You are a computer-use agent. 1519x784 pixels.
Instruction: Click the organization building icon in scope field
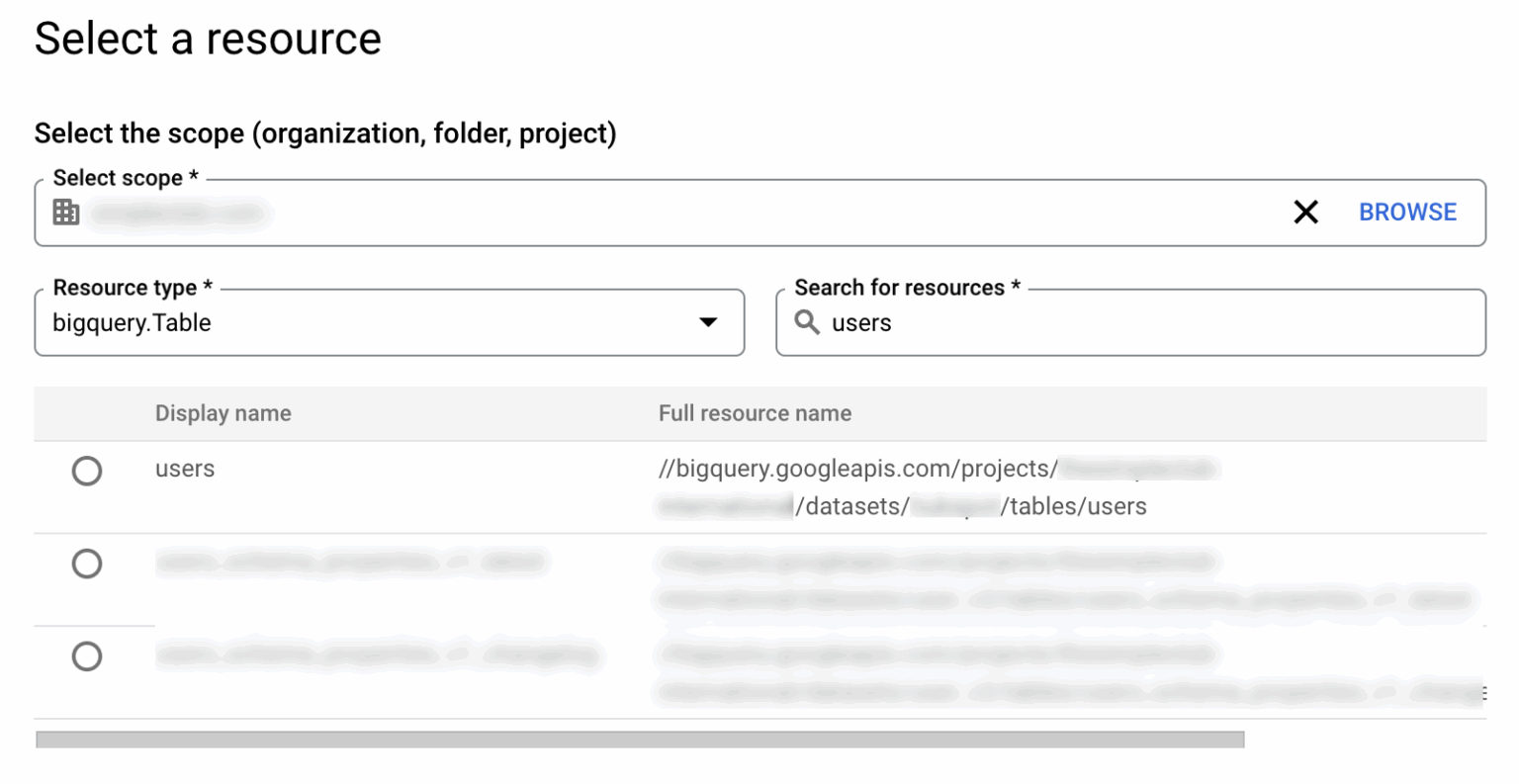point(65,212)
